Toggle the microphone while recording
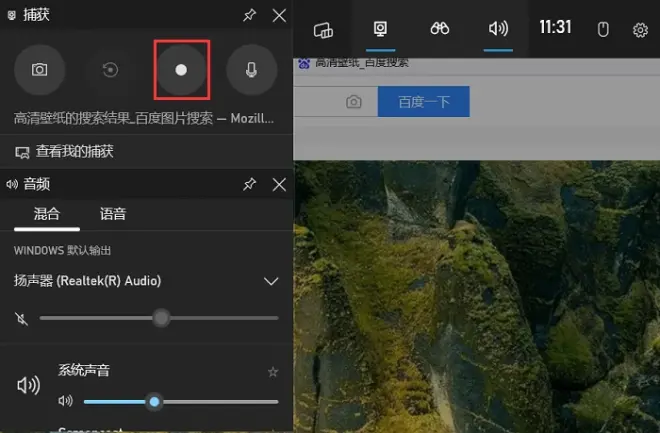Screen dimensions: 660x433 [x=252, y=70]
